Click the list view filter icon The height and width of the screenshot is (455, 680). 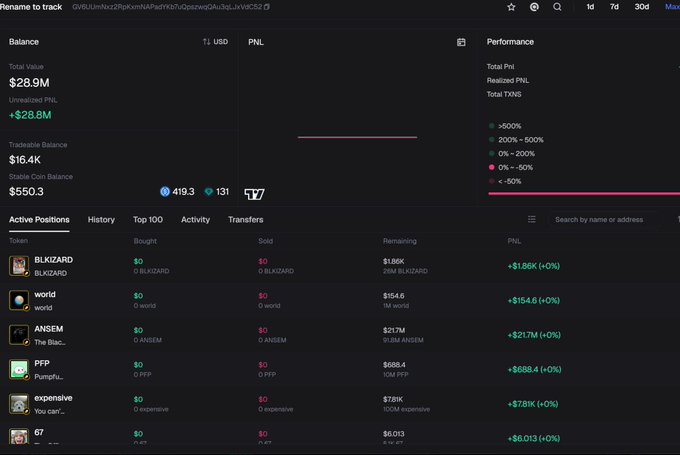532,219
